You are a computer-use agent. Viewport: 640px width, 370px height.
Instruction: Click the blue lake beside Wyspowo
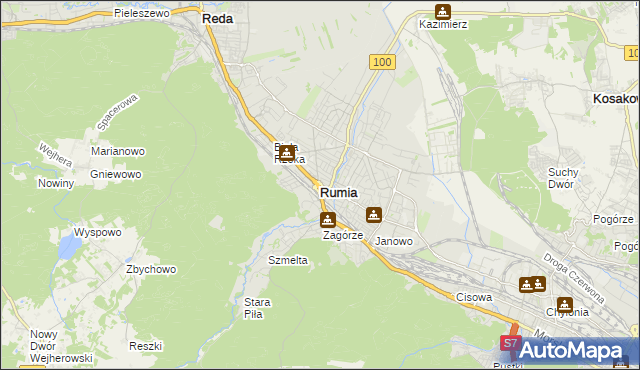click(x=69, y=247)
